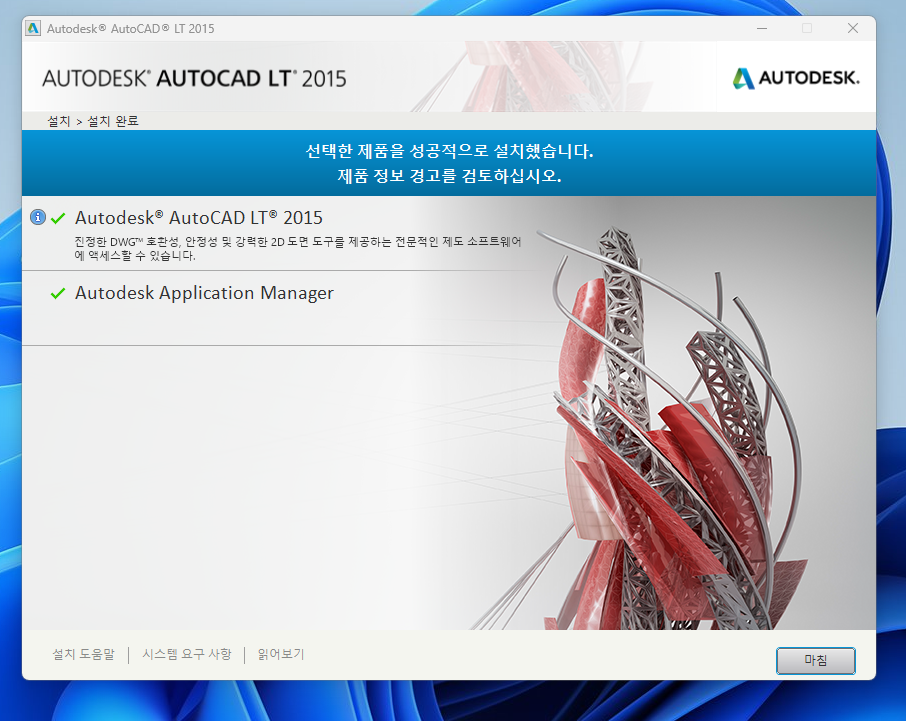The height and width of the screenshot is (721, 906).
Task: Click the 설치 완료 breadcrumb item
Action: 113,121
